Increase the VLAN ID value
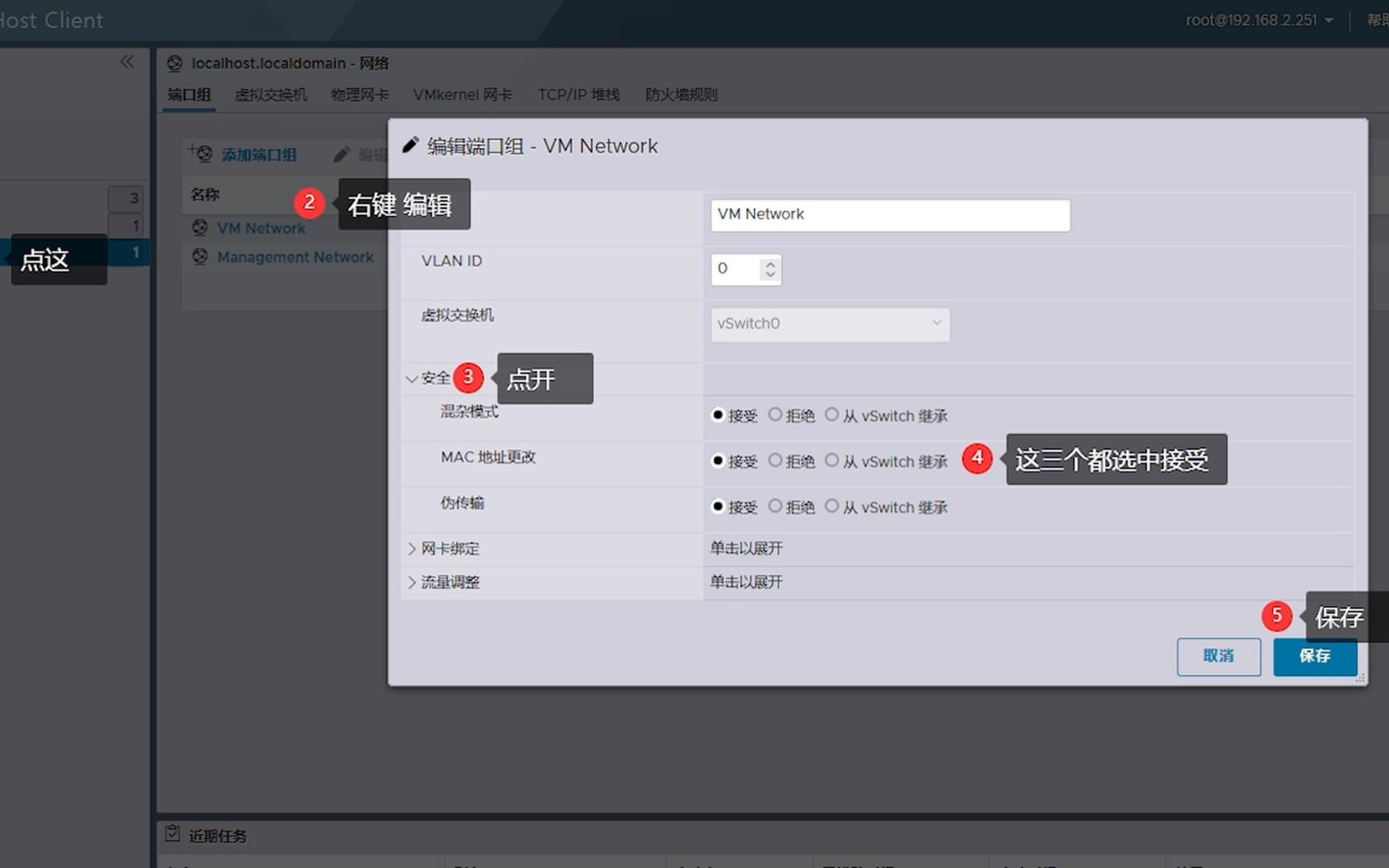The image size is (1389, 868). 770,263
